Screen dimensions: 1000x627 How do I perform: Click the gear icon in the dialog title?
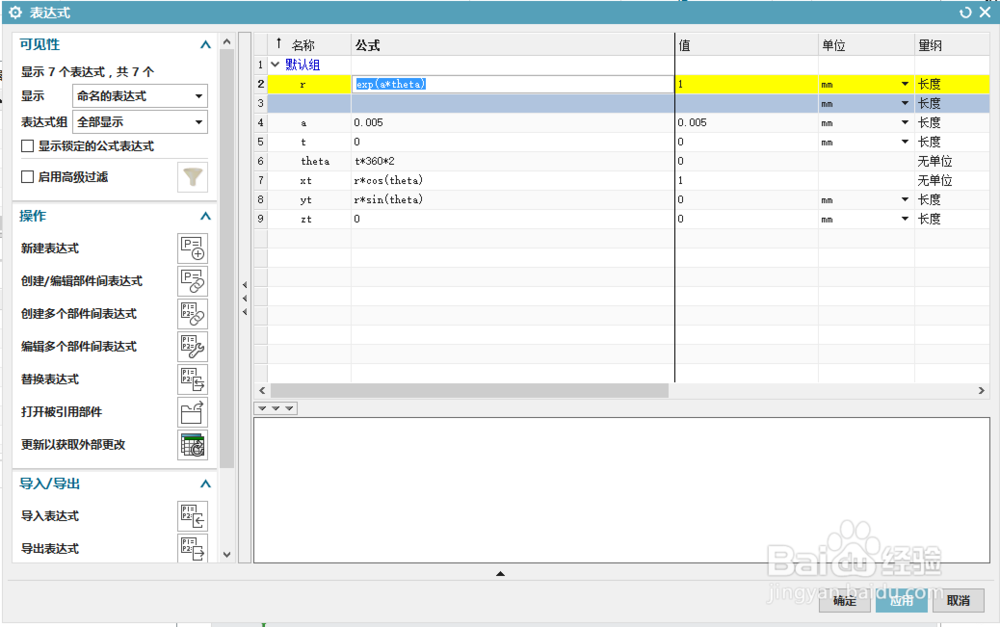15,12
